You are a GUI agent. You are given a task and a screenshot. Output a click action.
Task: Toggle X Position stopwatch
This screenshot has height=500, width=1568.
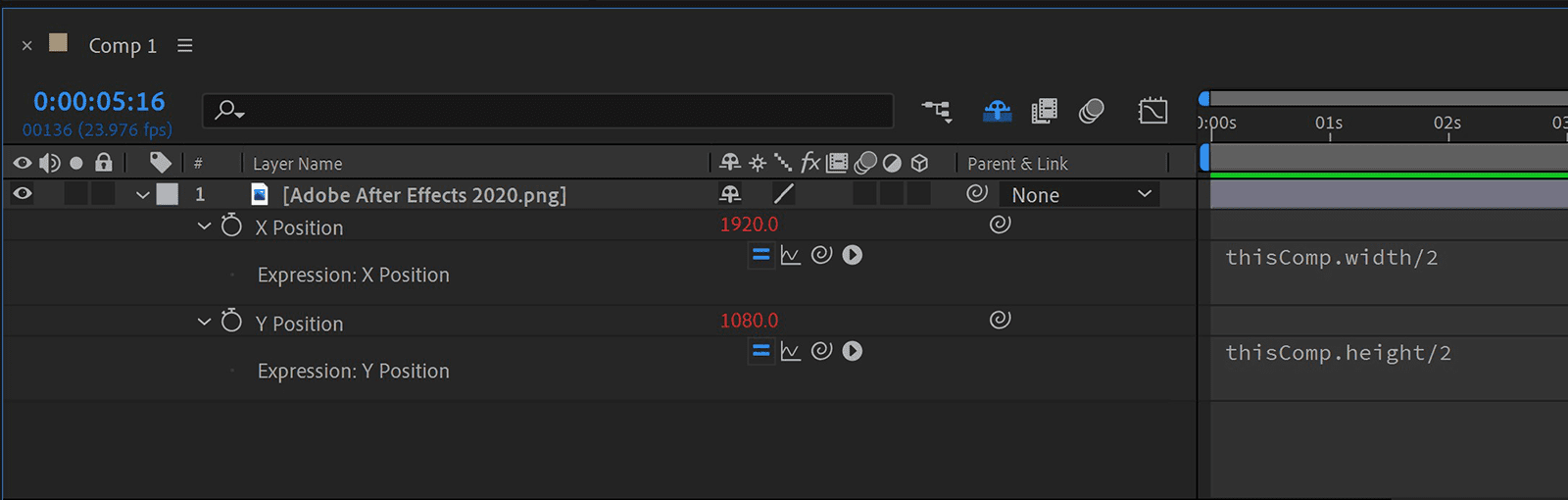coord(231,226)
